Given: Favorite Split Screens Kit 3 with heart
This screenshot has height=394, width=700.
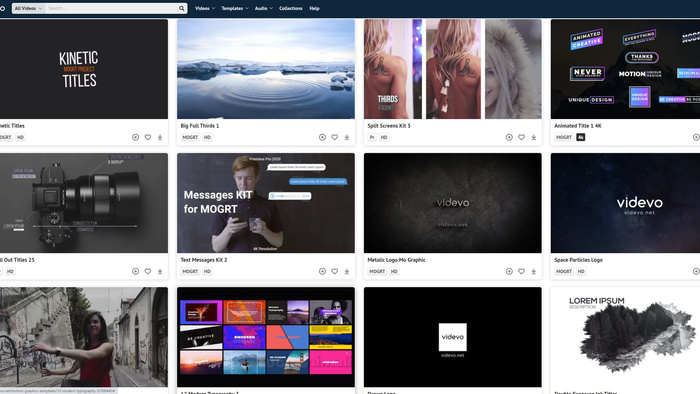Looking at the screenshot, I should 521,137.
